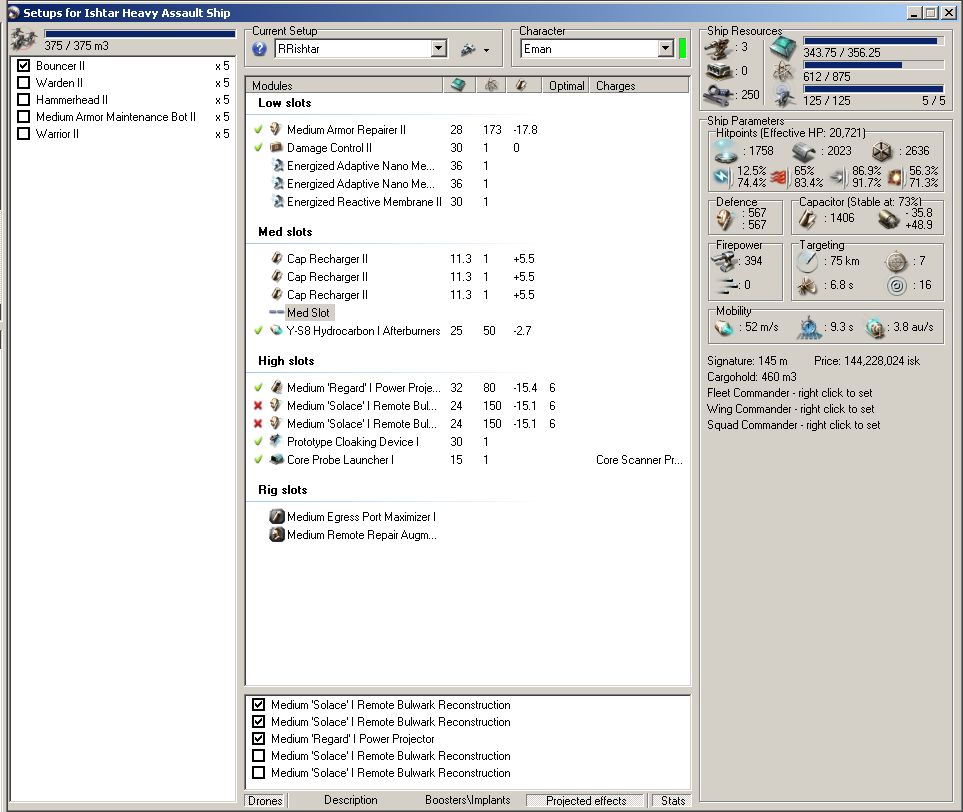Click Fleet Commander right click to set
963x812 pixels.
point(789,393)
